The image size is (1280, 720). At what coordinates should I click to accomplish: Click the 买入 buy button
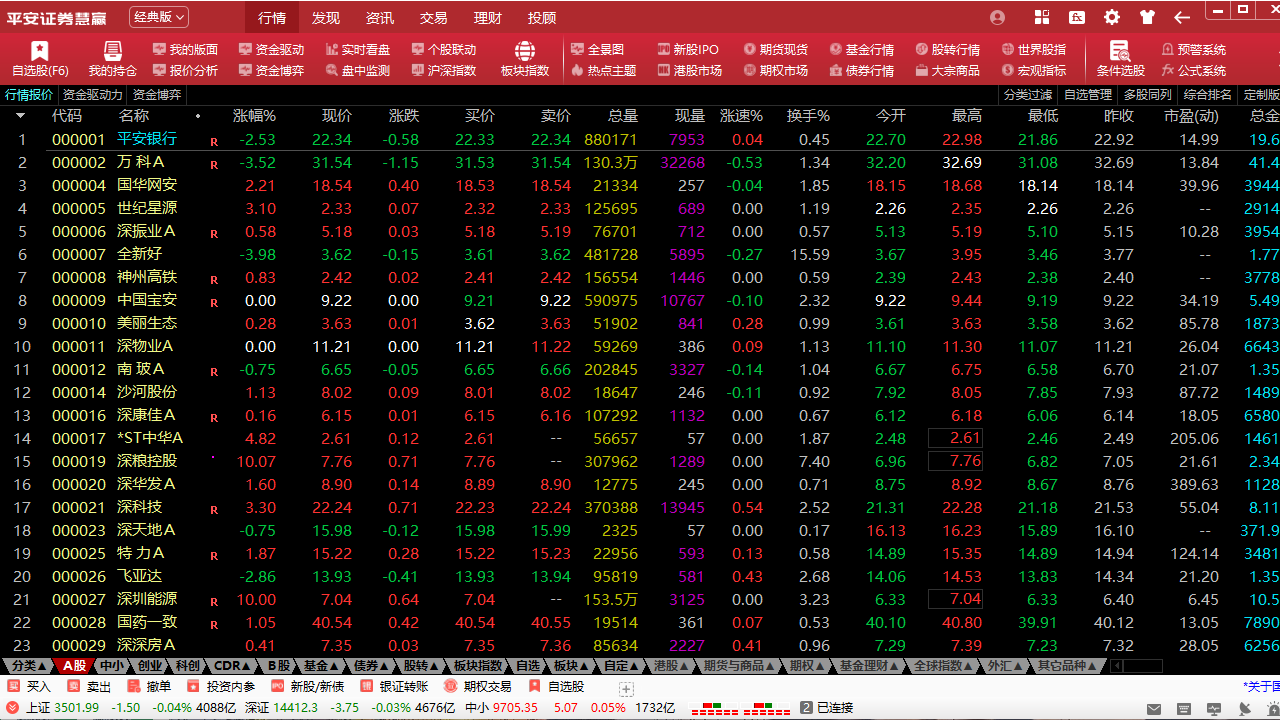(x=30, y=687)
